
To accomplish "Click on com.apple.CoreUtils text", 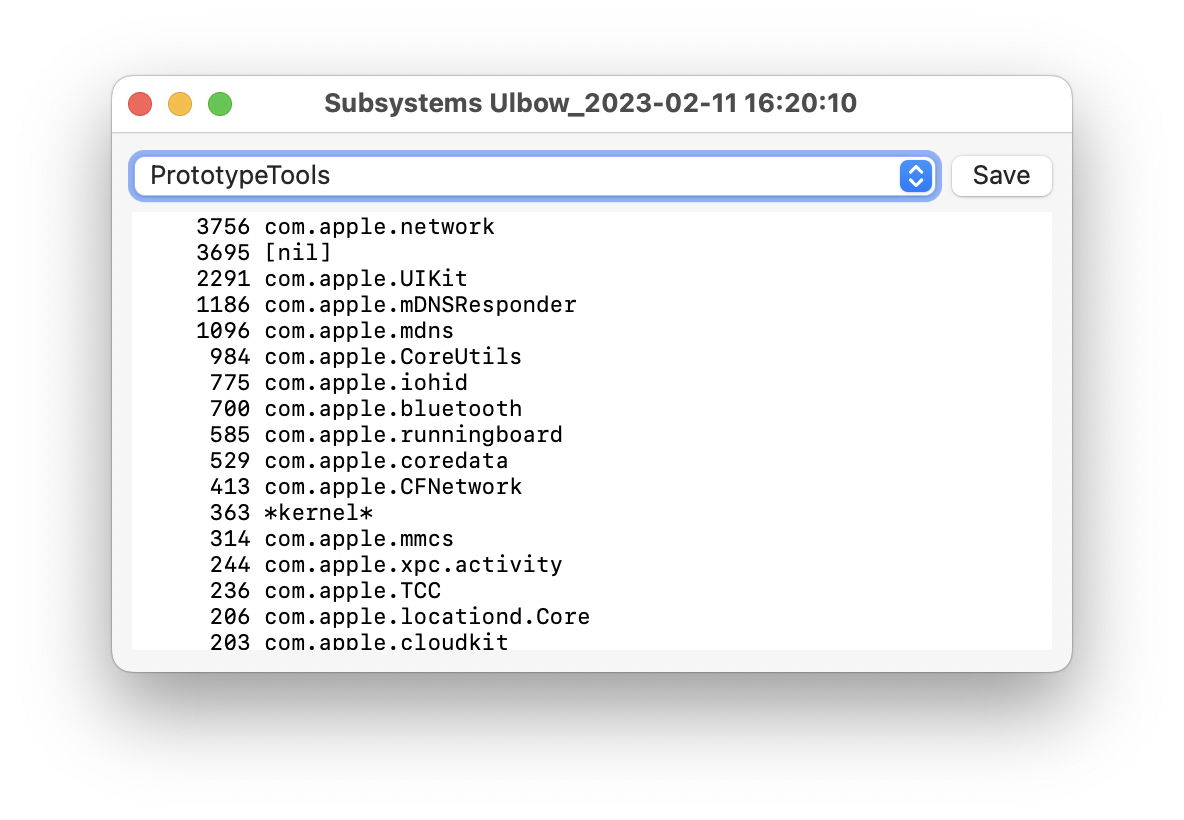I will (x=392, y=357).
